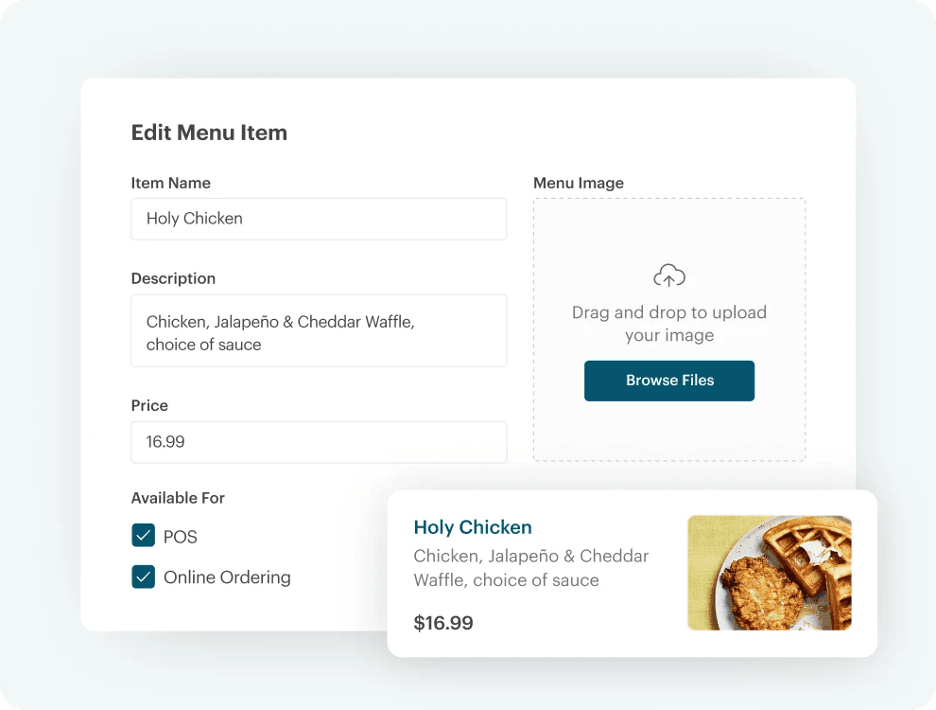The height and width of the screenshot is (710, 936).
Task: Click the Item Name field containing Holy Chicken
Action: pos(318,218)
